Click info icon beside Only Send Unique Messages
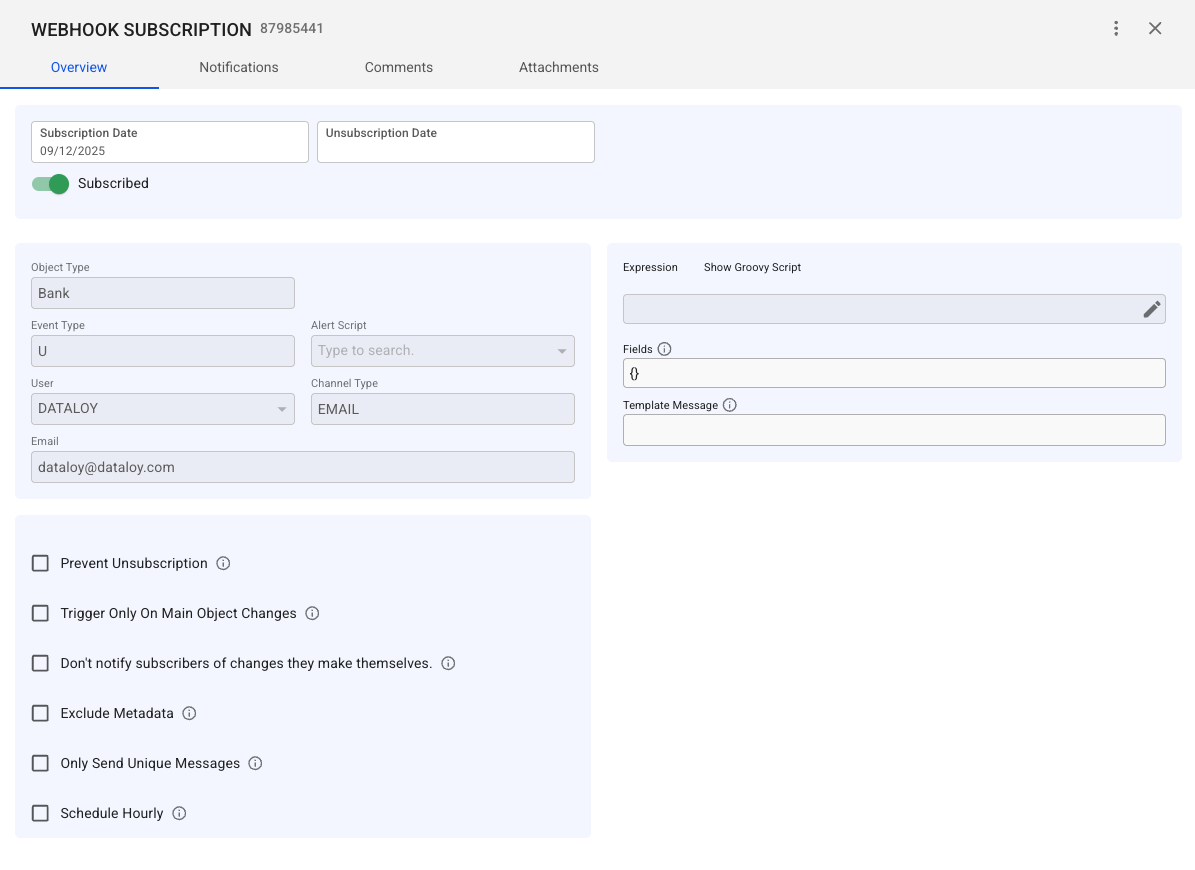The width and height of the screenshot is (1195, 870). tap(255, 764)
